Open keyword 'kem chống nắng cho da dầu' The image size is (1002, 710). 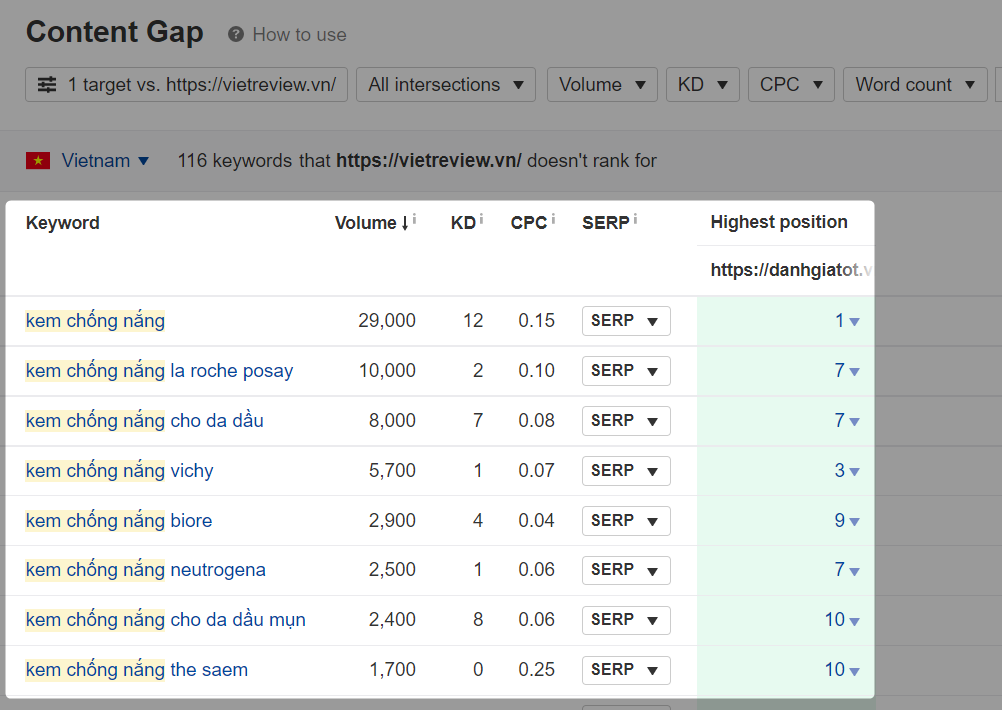(144, 421)
